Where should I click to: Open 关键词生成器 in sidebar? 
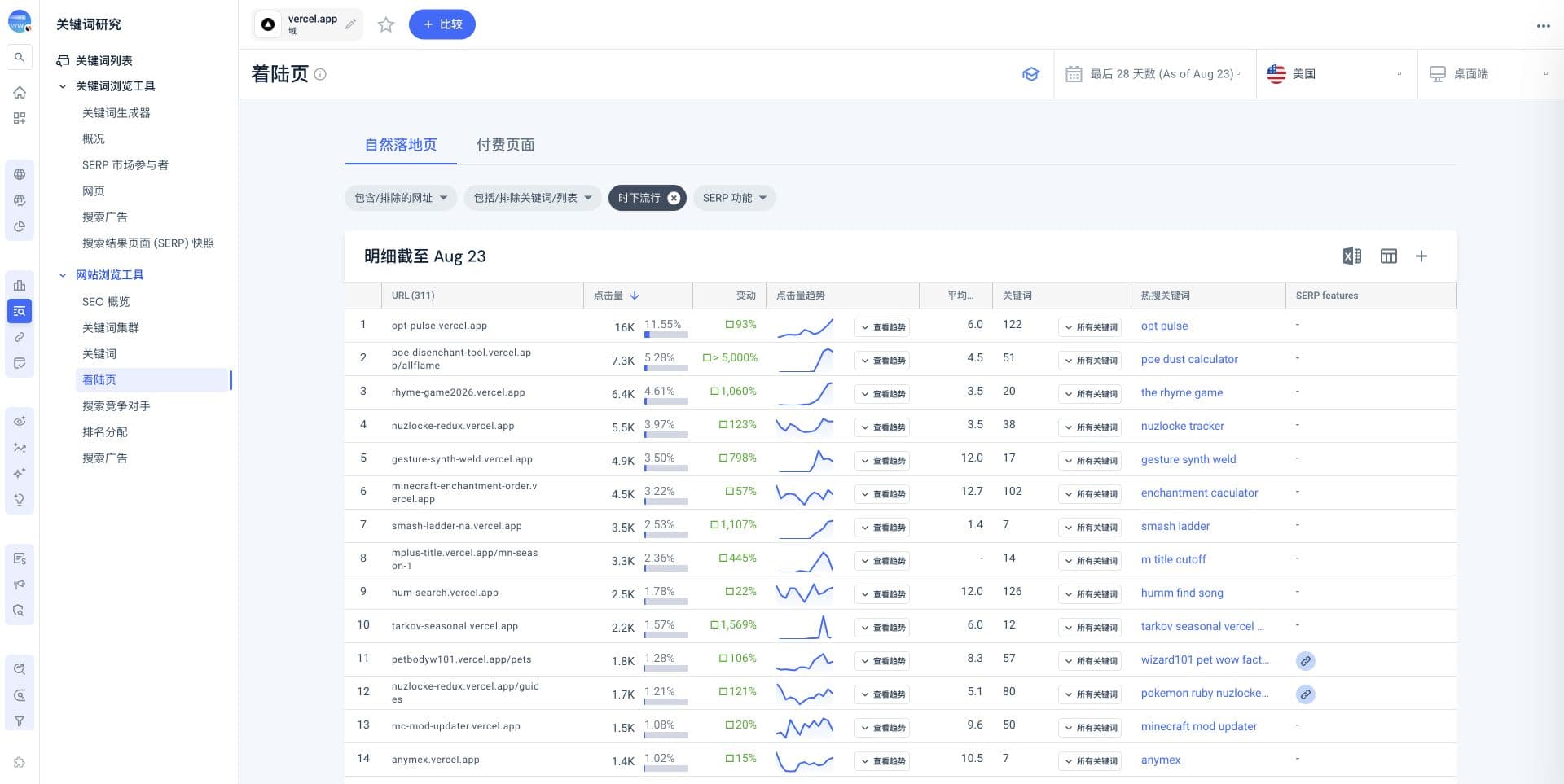pos(116,113)
